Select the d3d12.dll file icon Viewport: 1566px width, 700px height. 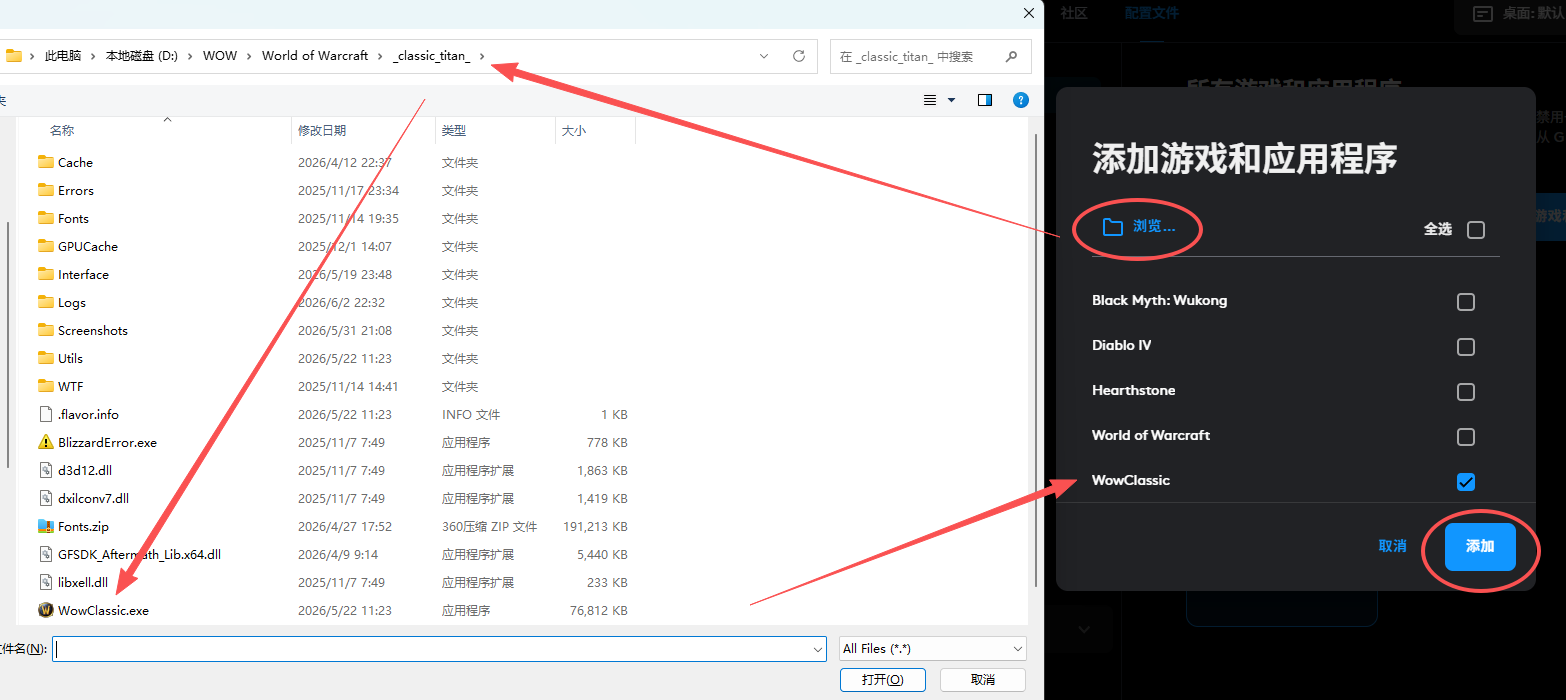[x=45, y=470]
